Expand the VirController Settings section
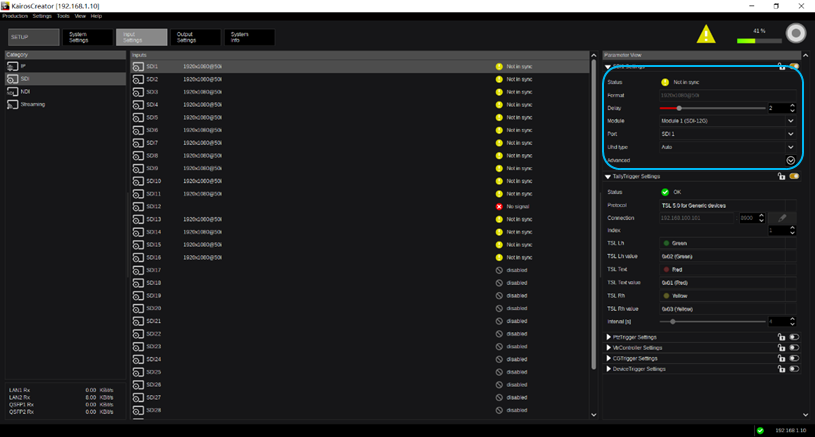 point(608,348)
